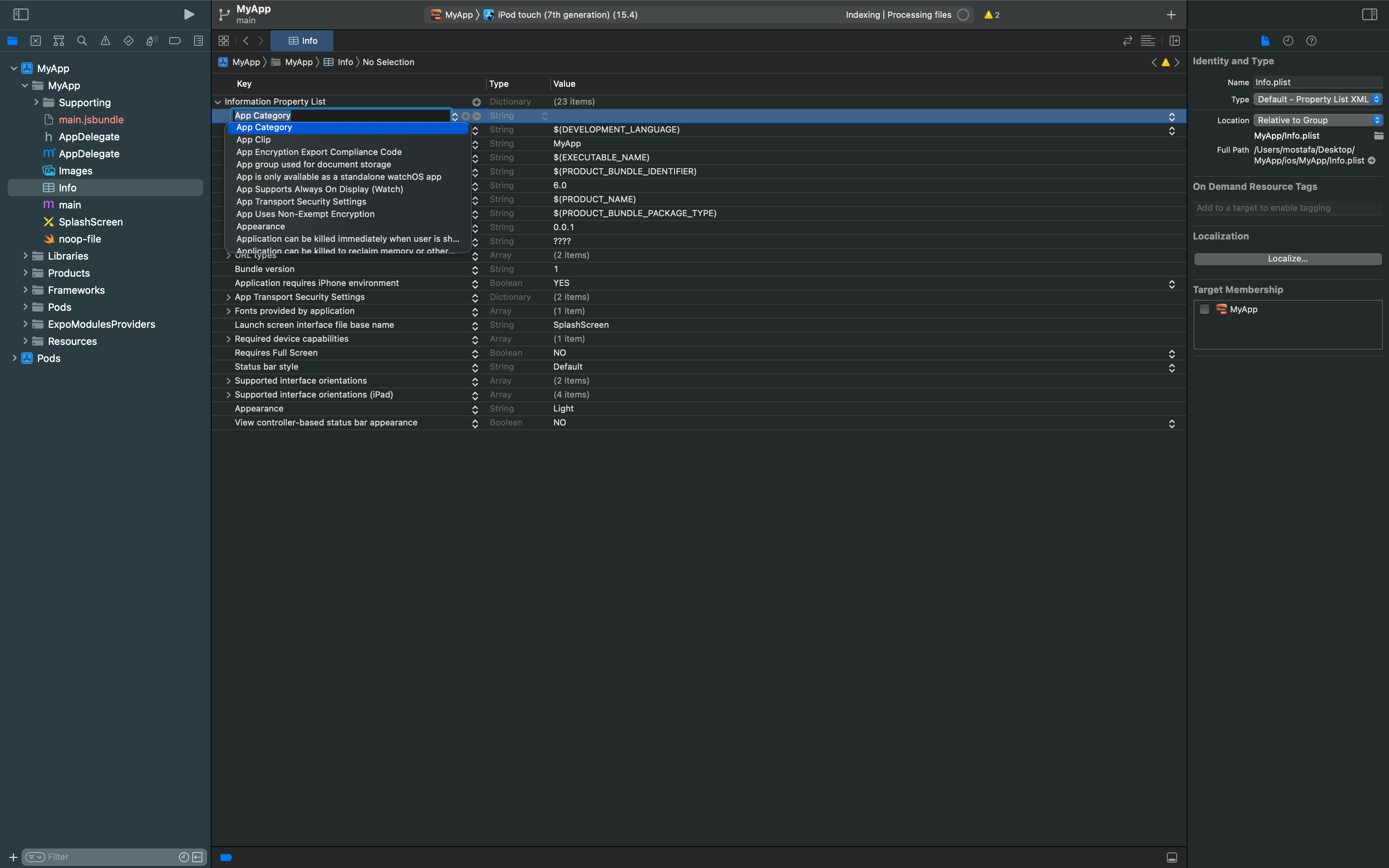Click the warnings indicator showing 2 issues
The height and width of the screenshot is (868, 1389).
click(992, 15)
